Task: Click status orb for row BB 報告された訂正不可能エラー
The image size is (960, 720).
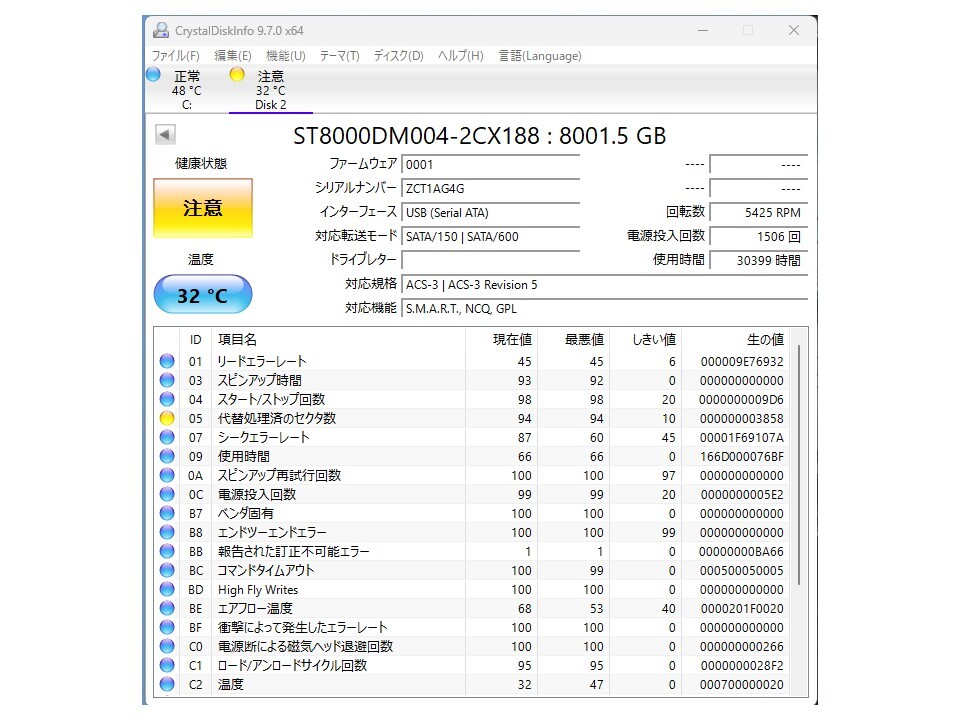Action: point(167,551)
